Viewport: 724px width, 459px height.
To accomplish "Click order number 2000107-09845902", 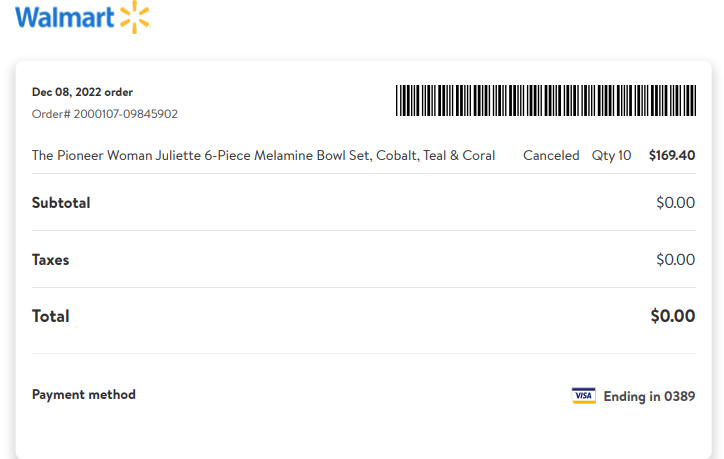I will pyautogui.click(x=126, y=114).
